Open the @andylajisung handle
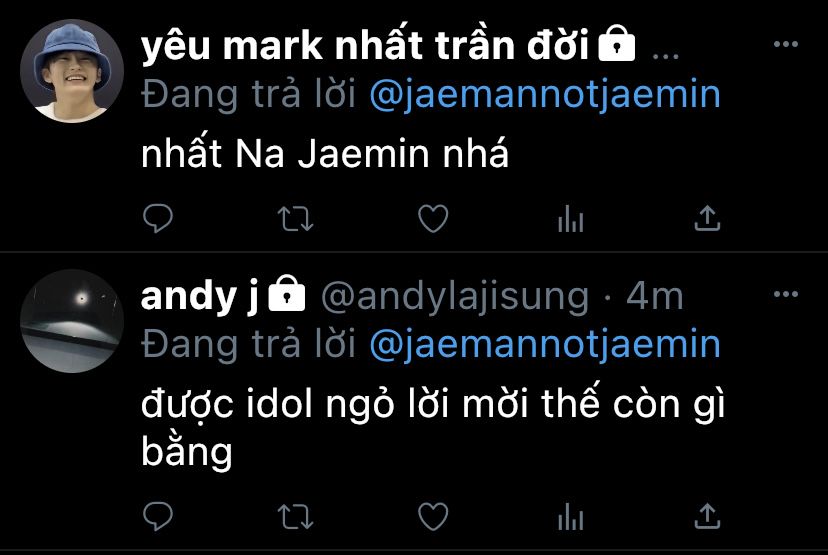 tap(455, 297)
